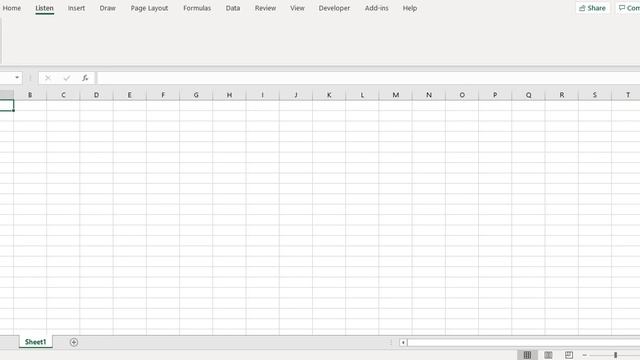Select column N header
Viewport: 640px width, 360px height.
coord(429,95)
